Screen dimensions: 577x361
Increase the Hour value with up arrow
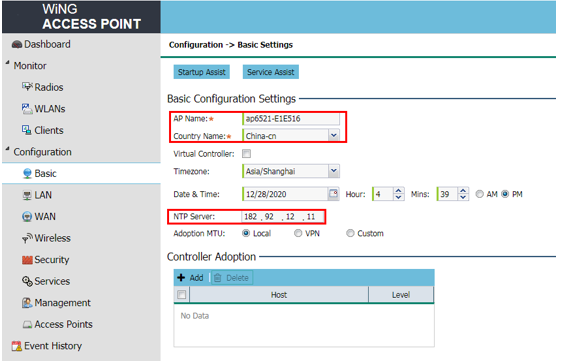click(x=399, y=191)
